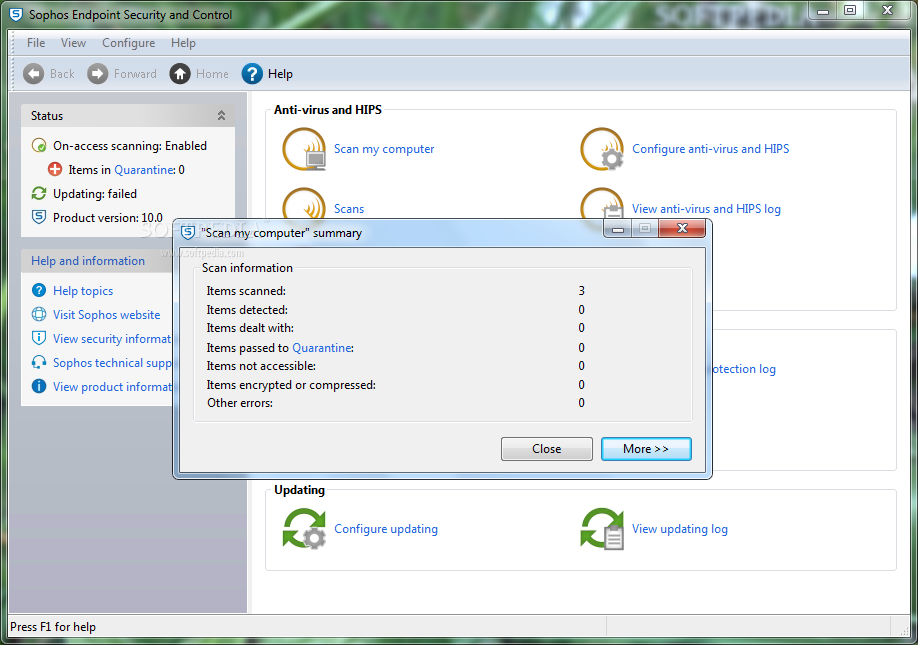Image resolution: width=918 pixels, height=645 pixels.
Task: Click the Help toolbar label
Action: [x=280, y=74]
